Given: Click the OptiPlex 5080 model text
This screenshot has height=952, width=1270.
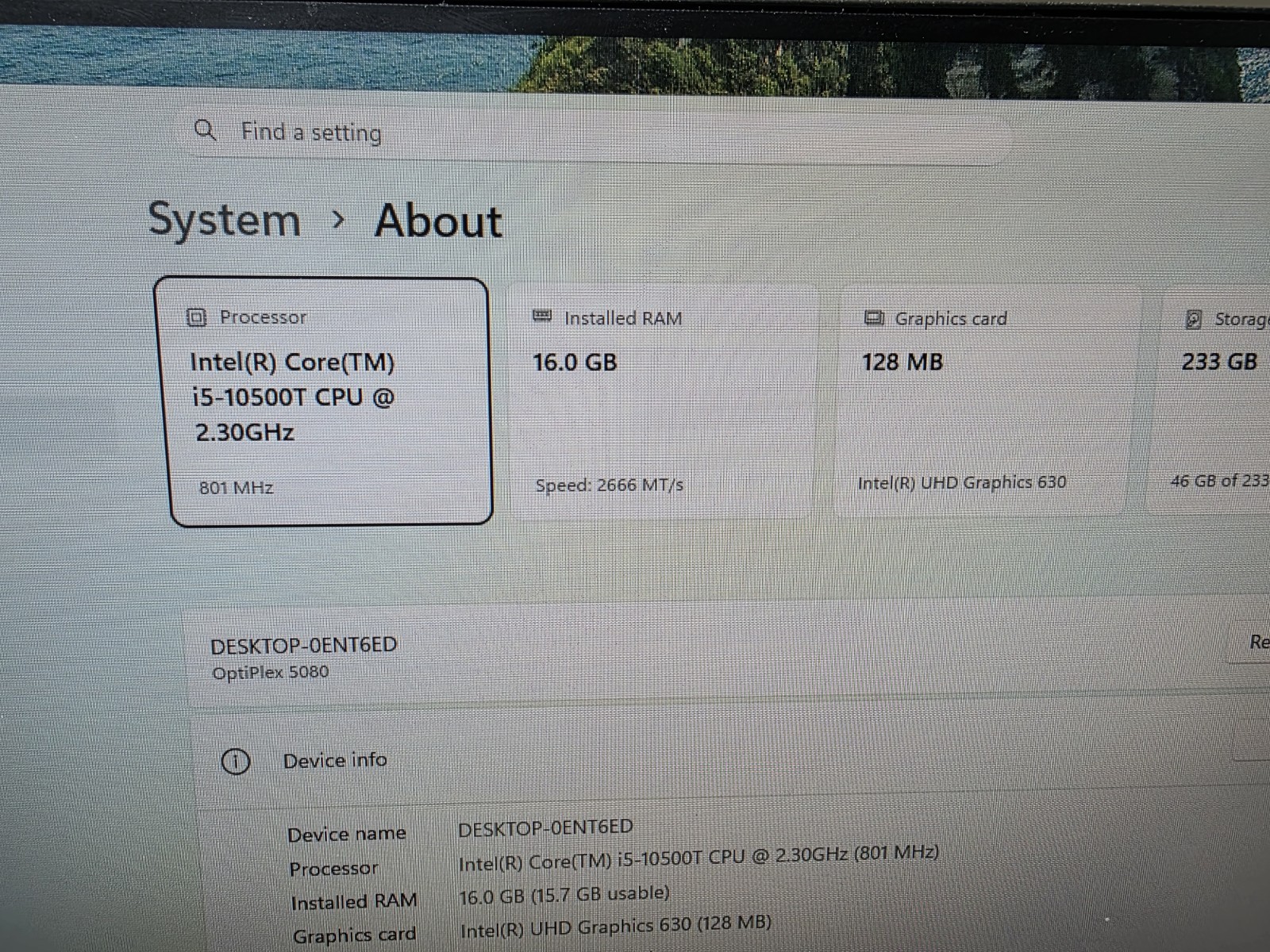Looking at the screenshot, I should pyautogui.click(x=270, y=672).
